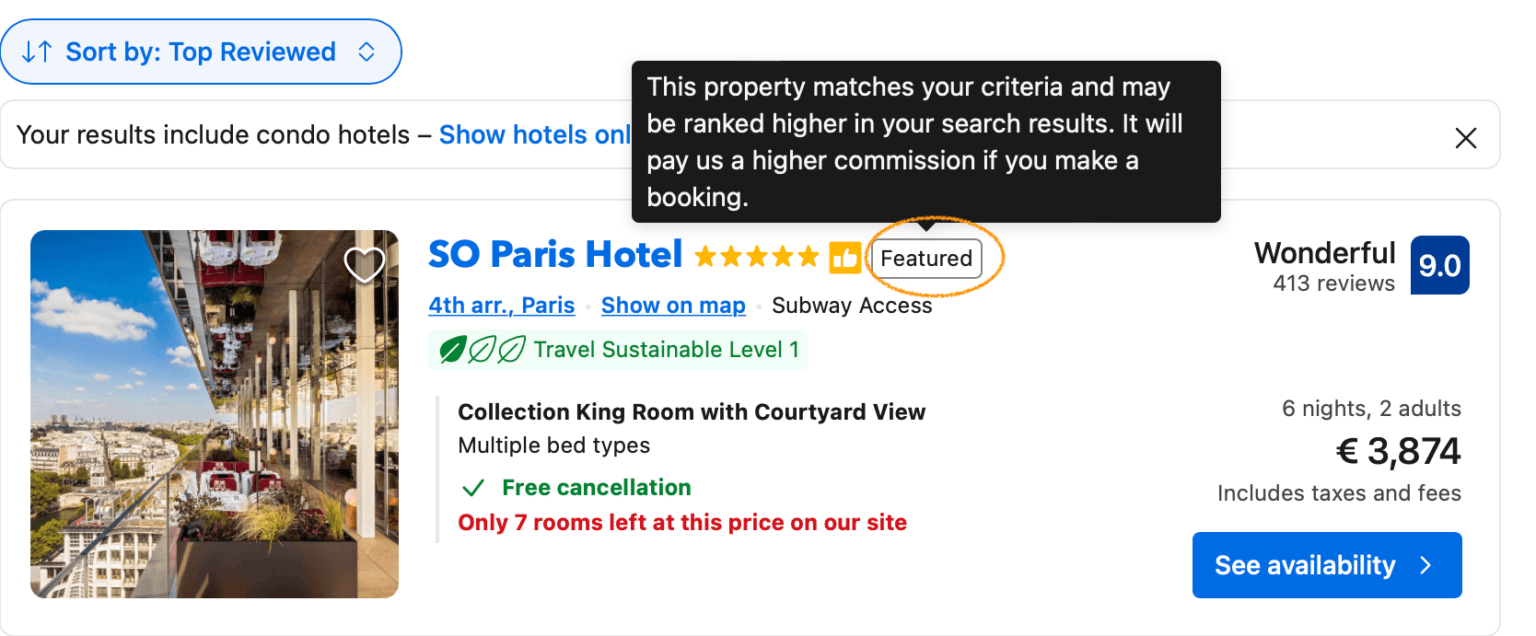Click the Featured badge

pyautogui.click(x=926, y=259)
